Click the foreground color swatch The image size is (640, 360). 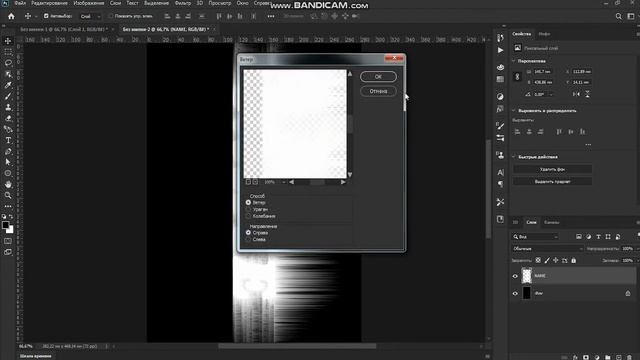click(5, 225)
